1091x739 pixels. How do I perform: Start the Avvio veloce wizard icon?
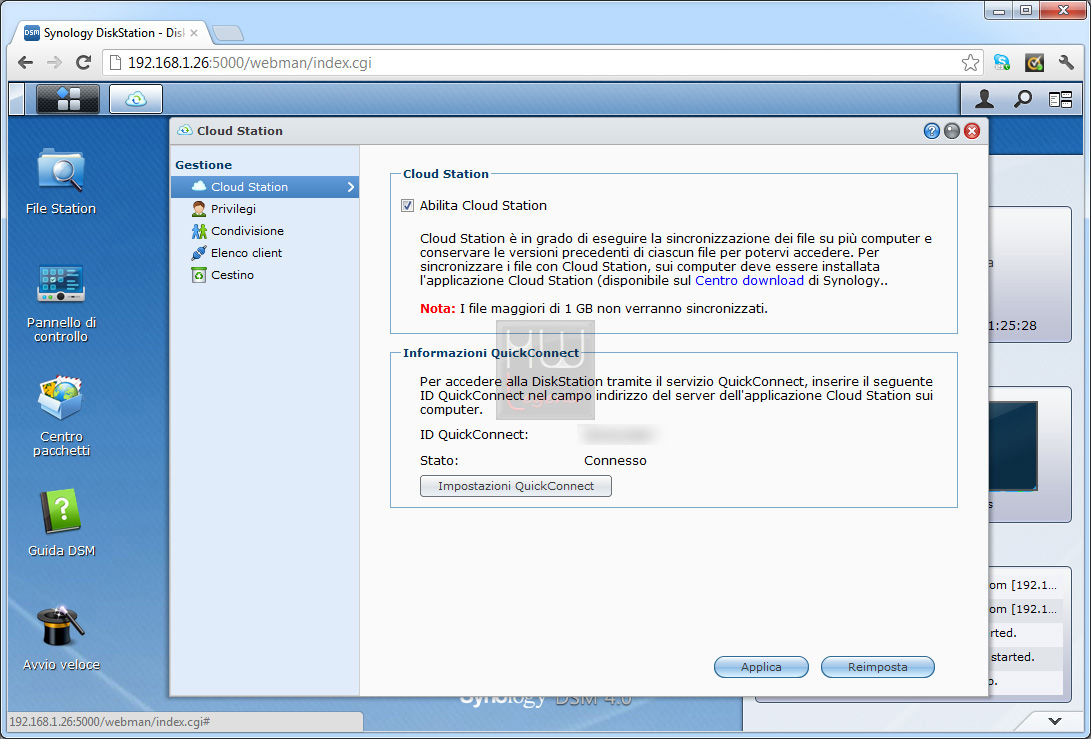click(x=61, y=638)
